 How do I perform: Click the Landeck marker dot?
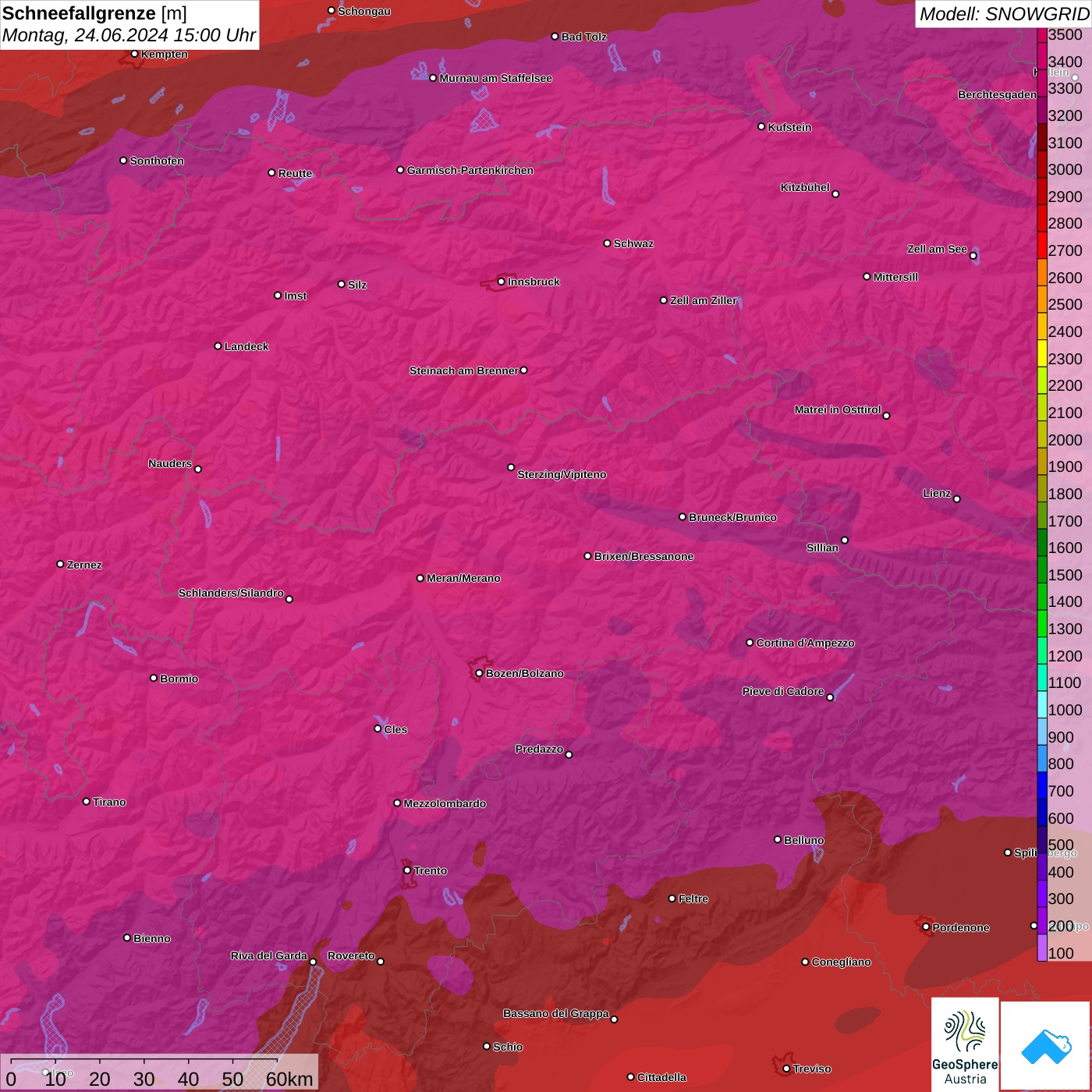coord(218,346)
